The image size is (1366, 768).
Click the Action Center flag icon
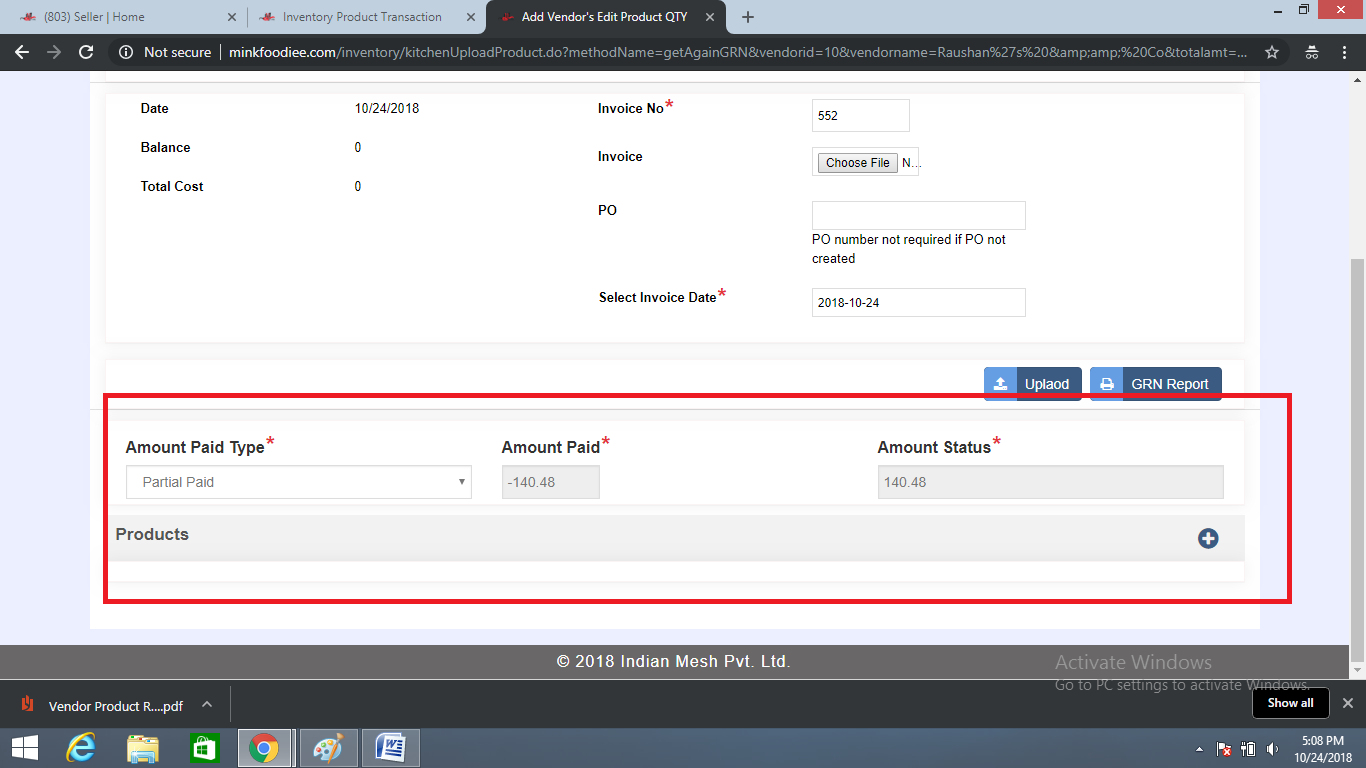pyautogui.click(x=1223, y=749)
